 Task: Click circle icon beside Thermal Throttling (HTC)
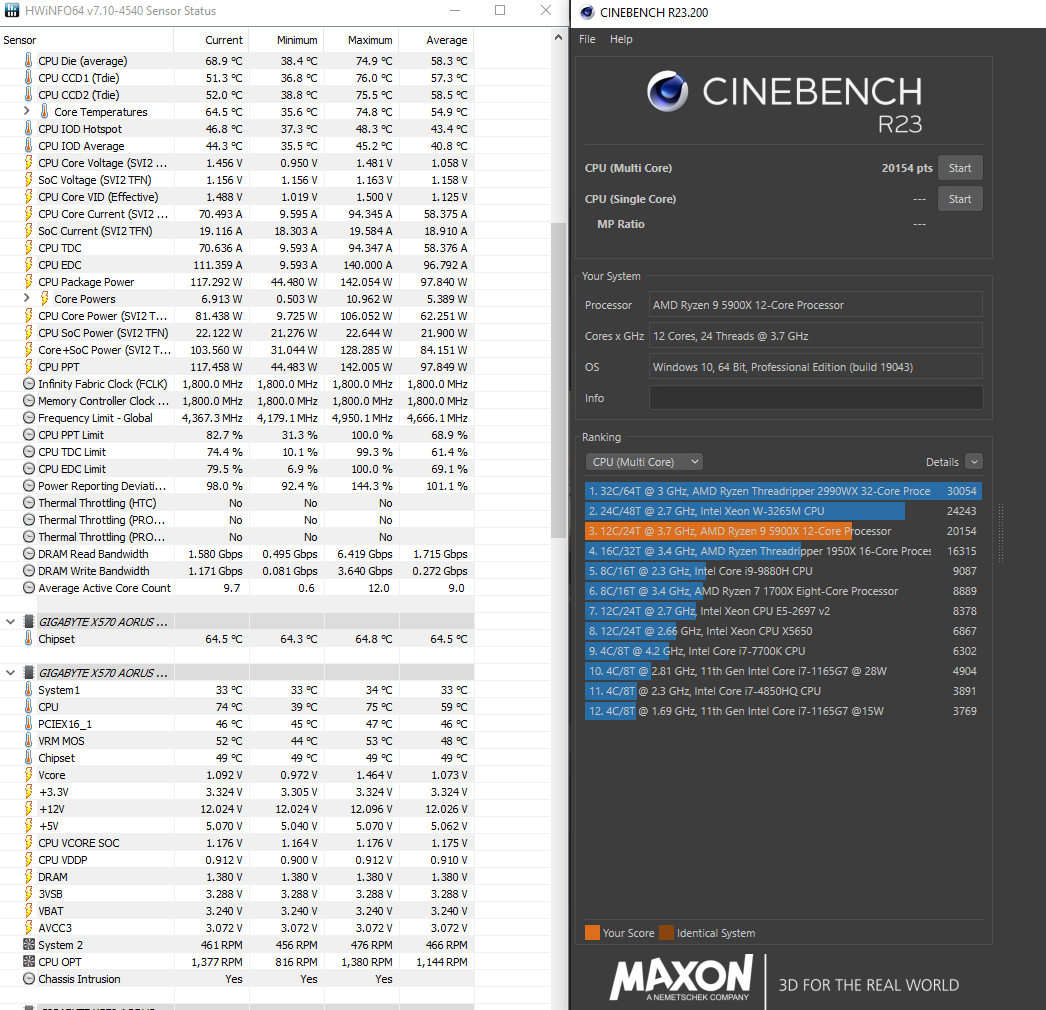(x=29, y=503)
